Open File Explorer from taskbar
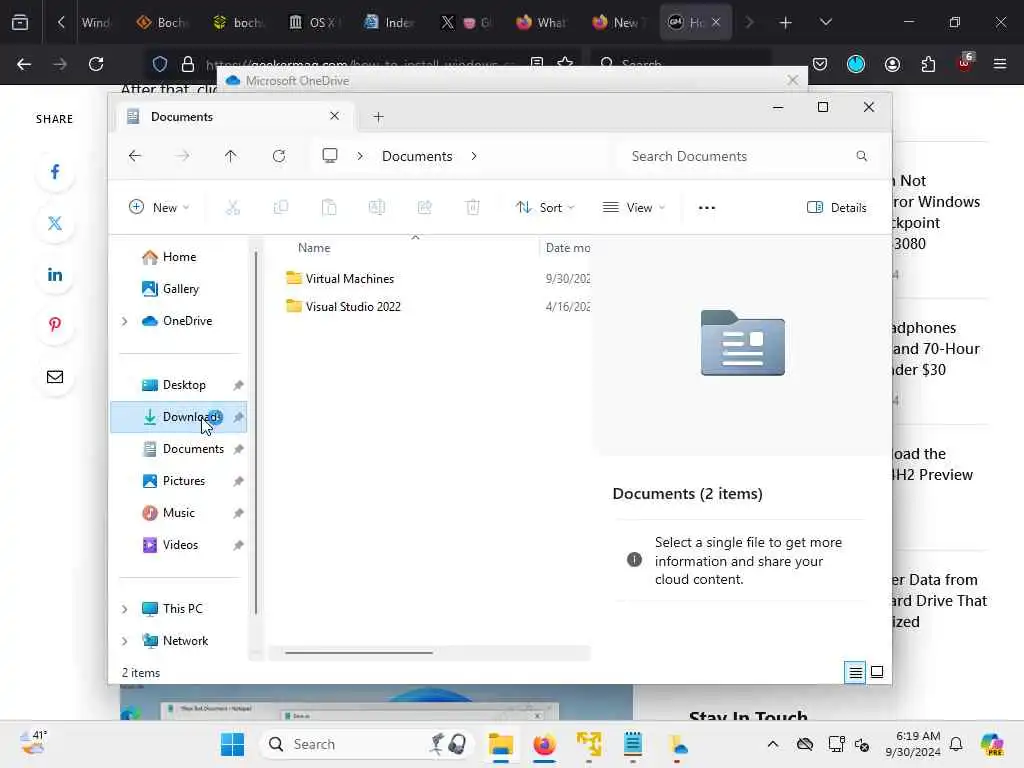1024x768 pixels. point(501,744)
